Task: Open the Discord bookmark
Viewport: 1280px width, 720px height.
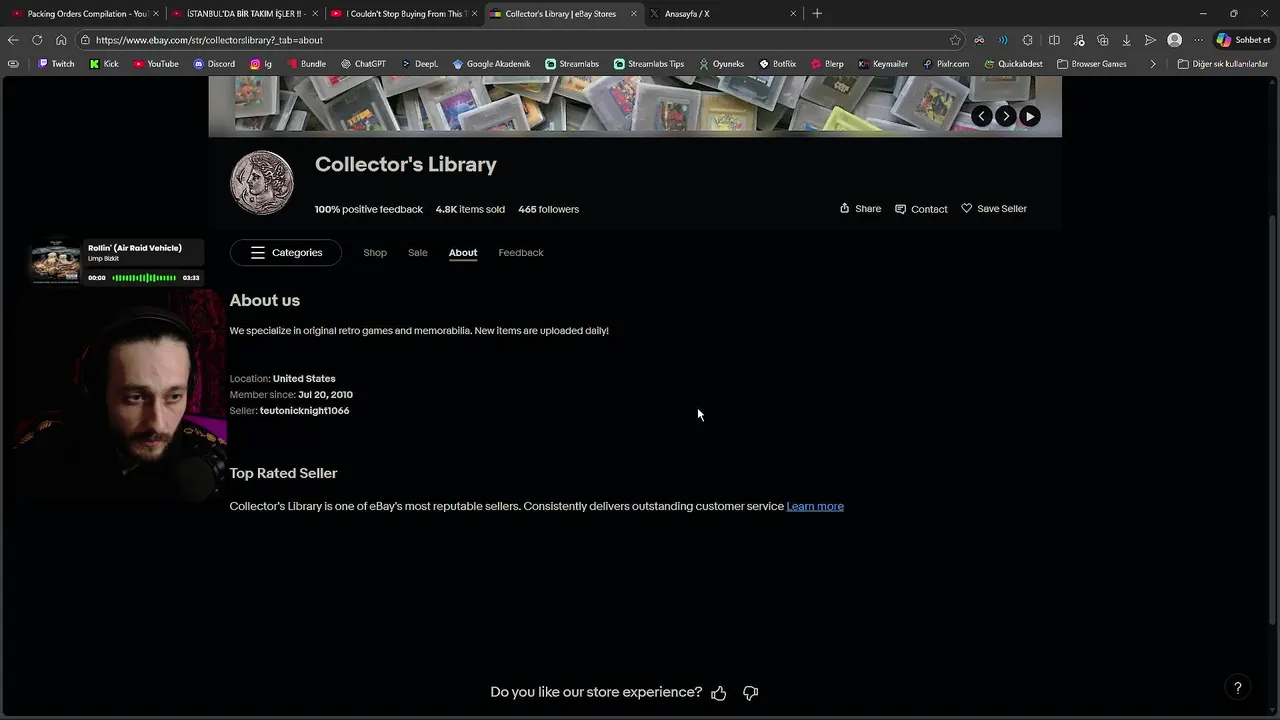Action: pos(214,64)
